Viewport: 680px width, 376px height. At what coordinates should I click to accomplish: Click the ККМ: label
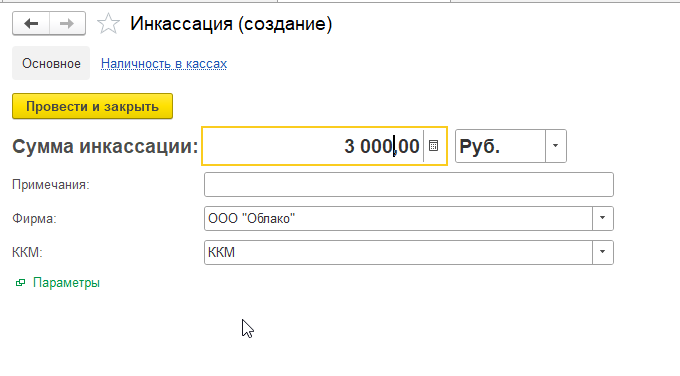click(x=27, y=252)
